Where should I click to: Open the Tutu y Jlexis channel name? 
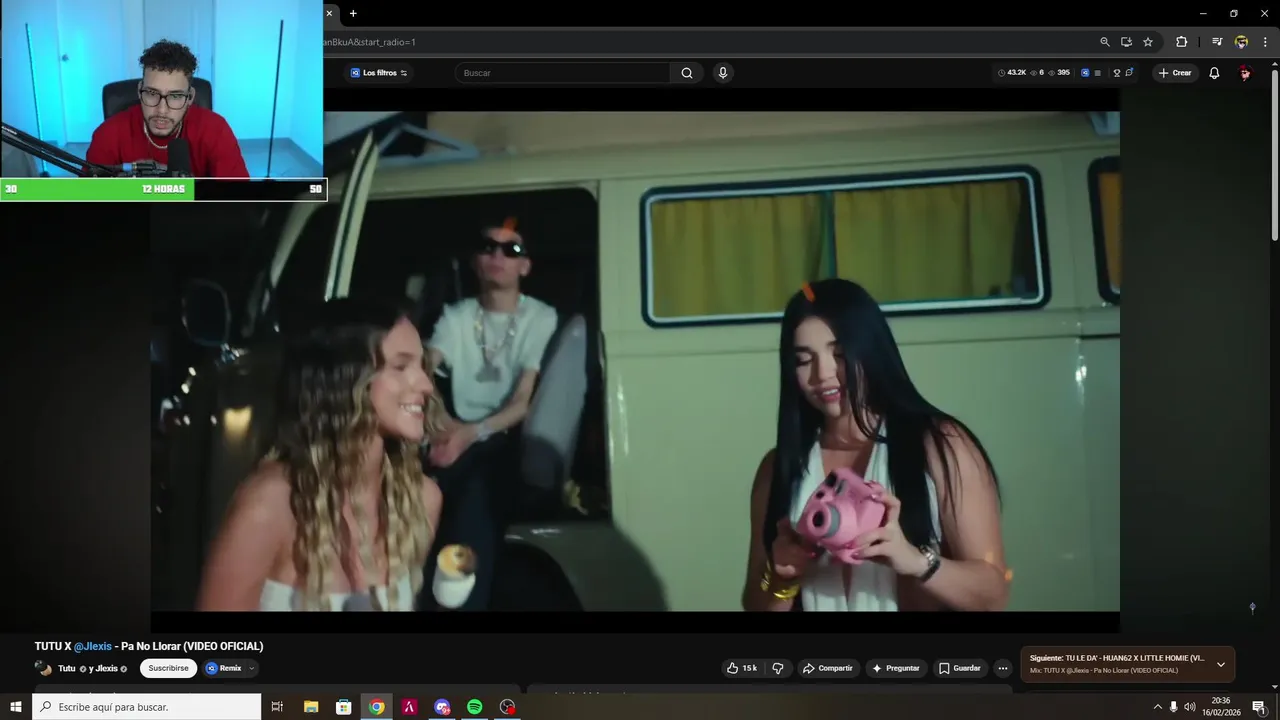click(92, 668)
